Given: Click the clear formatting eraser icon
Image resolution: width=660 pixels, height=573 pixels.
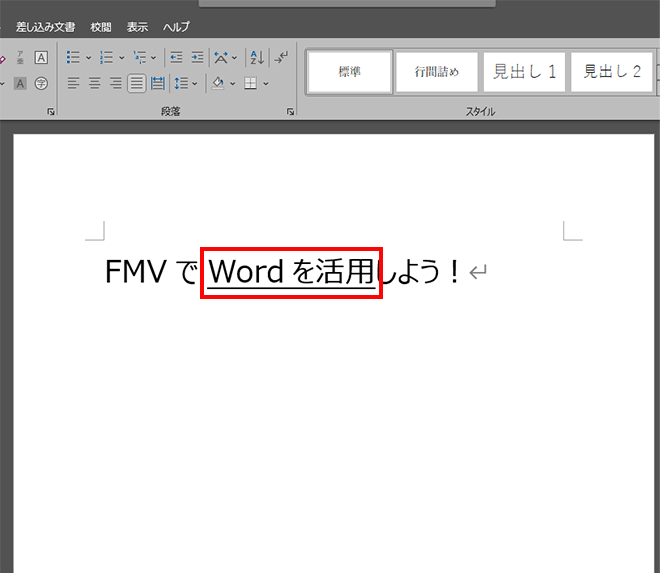Looking at the screenshot, I should (x=3, y=59).
